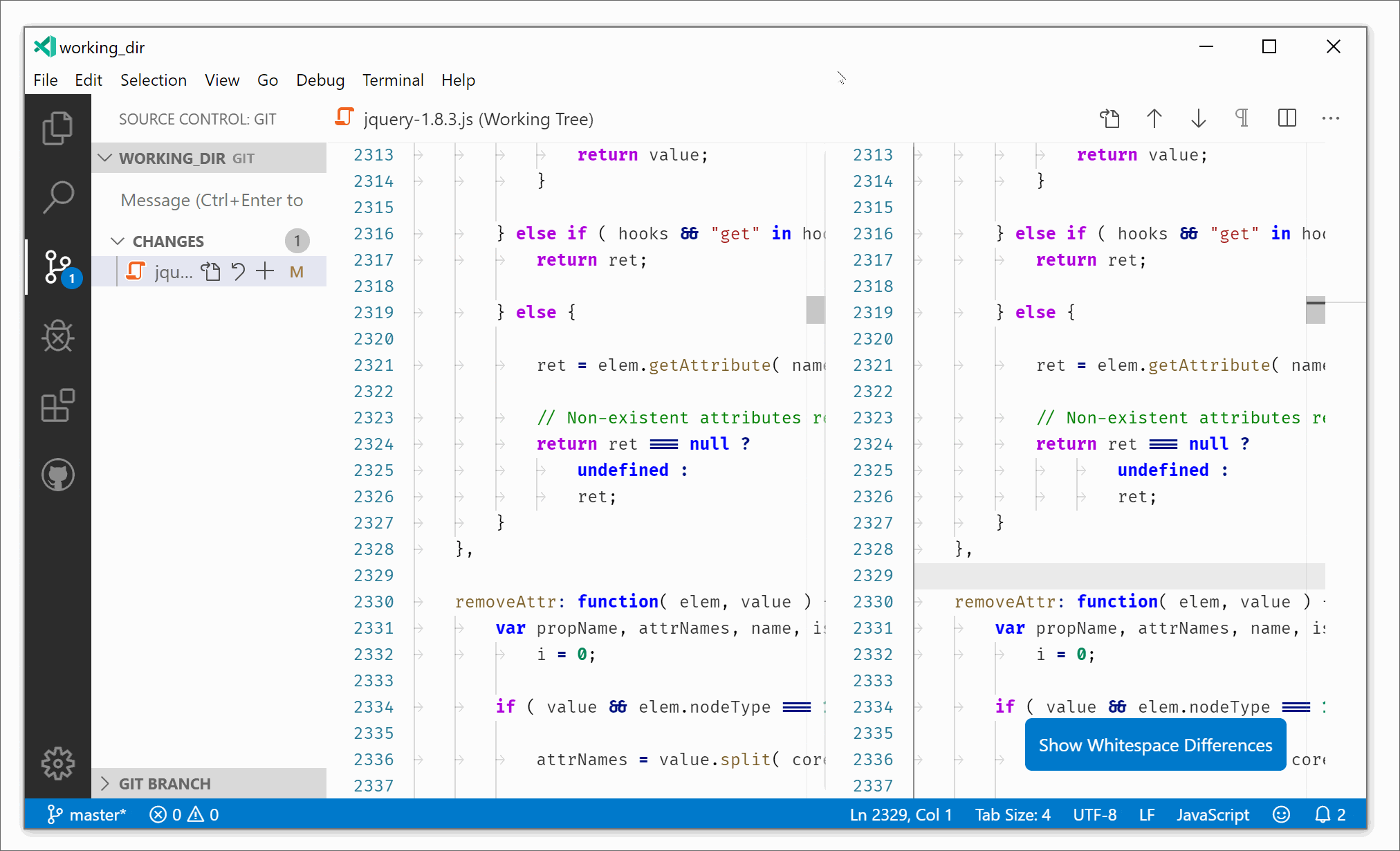This screenshot has width=1400, height=851.
Task: Click the Show Whitespace Differences button
Action: (x=1154, y=744)
